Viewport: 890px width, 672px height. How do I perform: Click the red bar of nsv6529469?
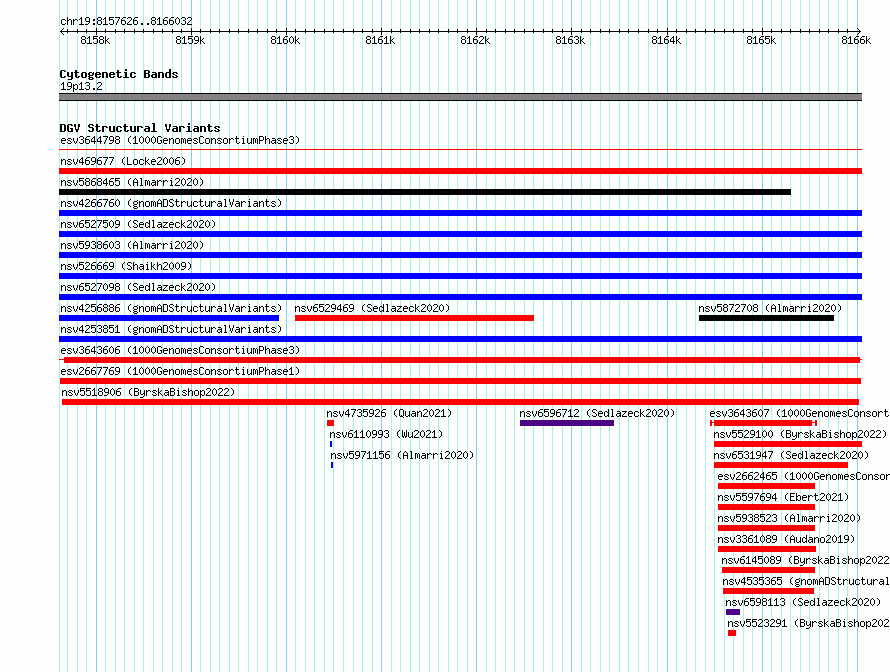(x=414, y=318)
